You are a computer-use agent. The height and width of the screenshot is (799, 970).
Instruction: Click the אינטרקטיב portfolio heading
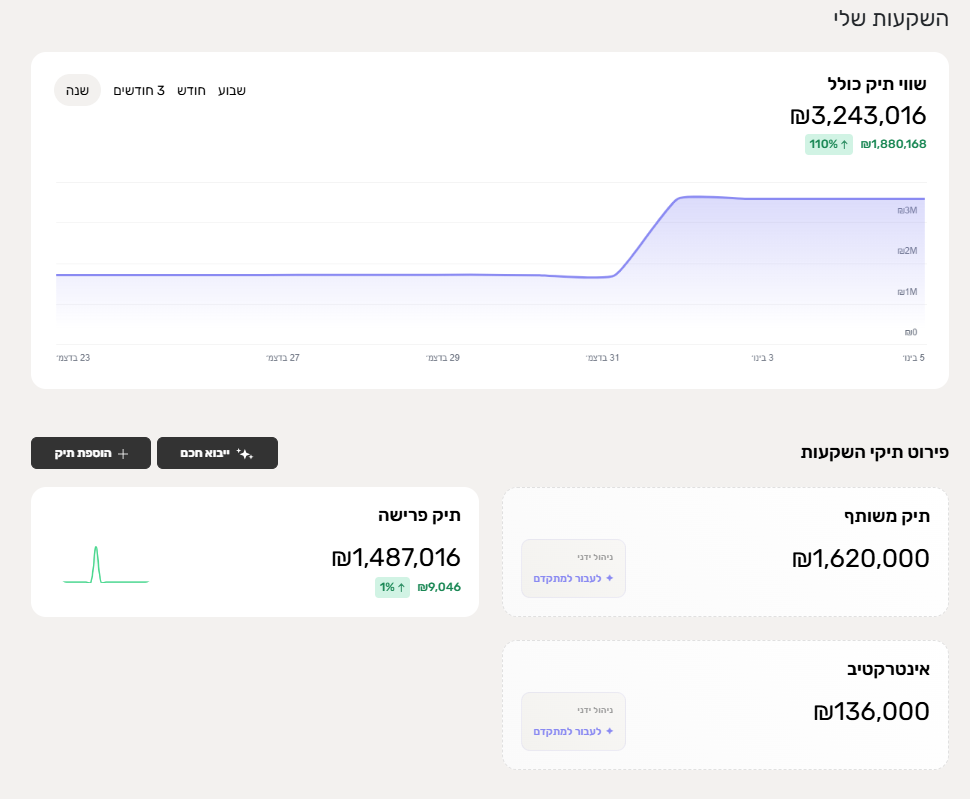(x=888, y=669)
